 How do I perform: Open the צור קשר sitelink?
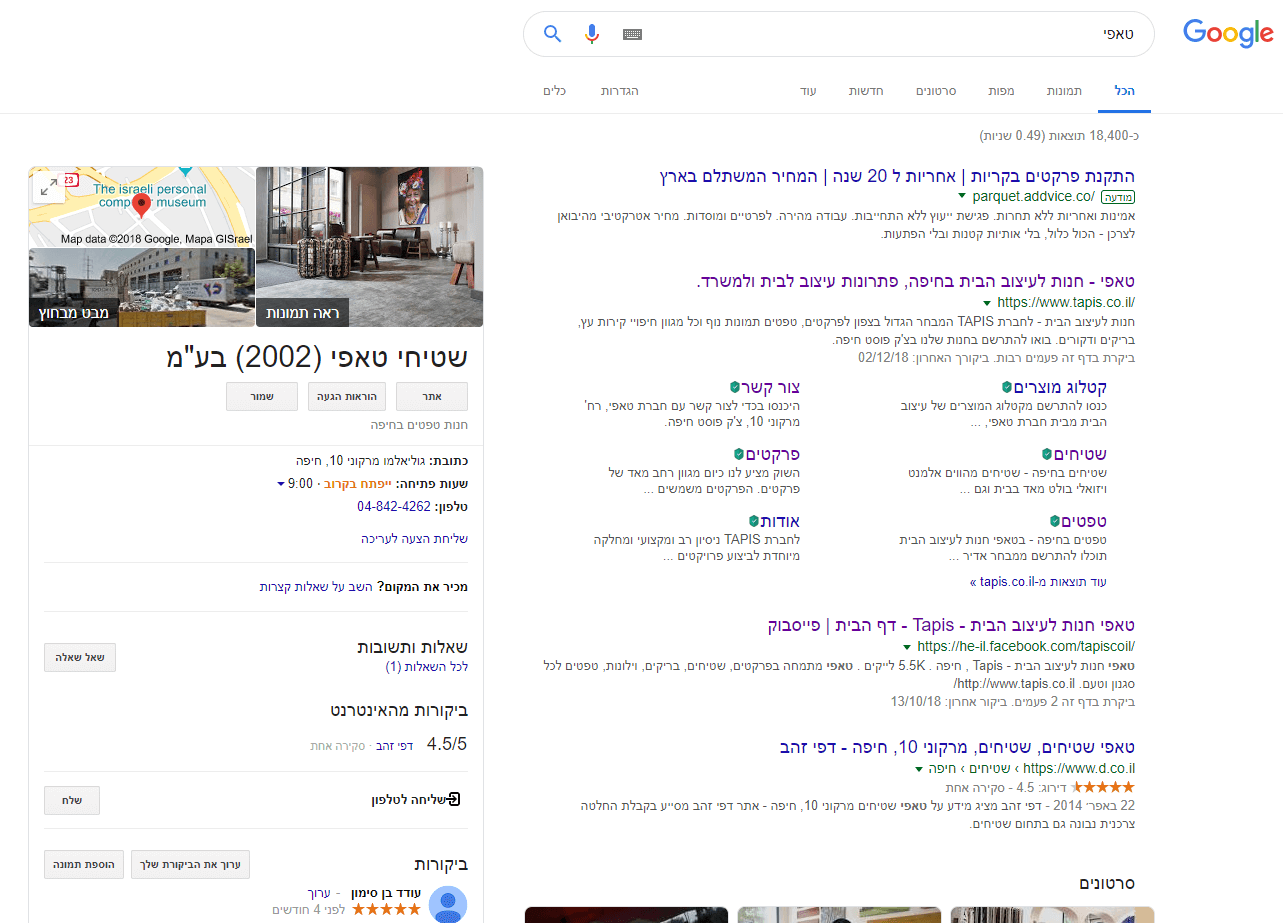[771, 387]
